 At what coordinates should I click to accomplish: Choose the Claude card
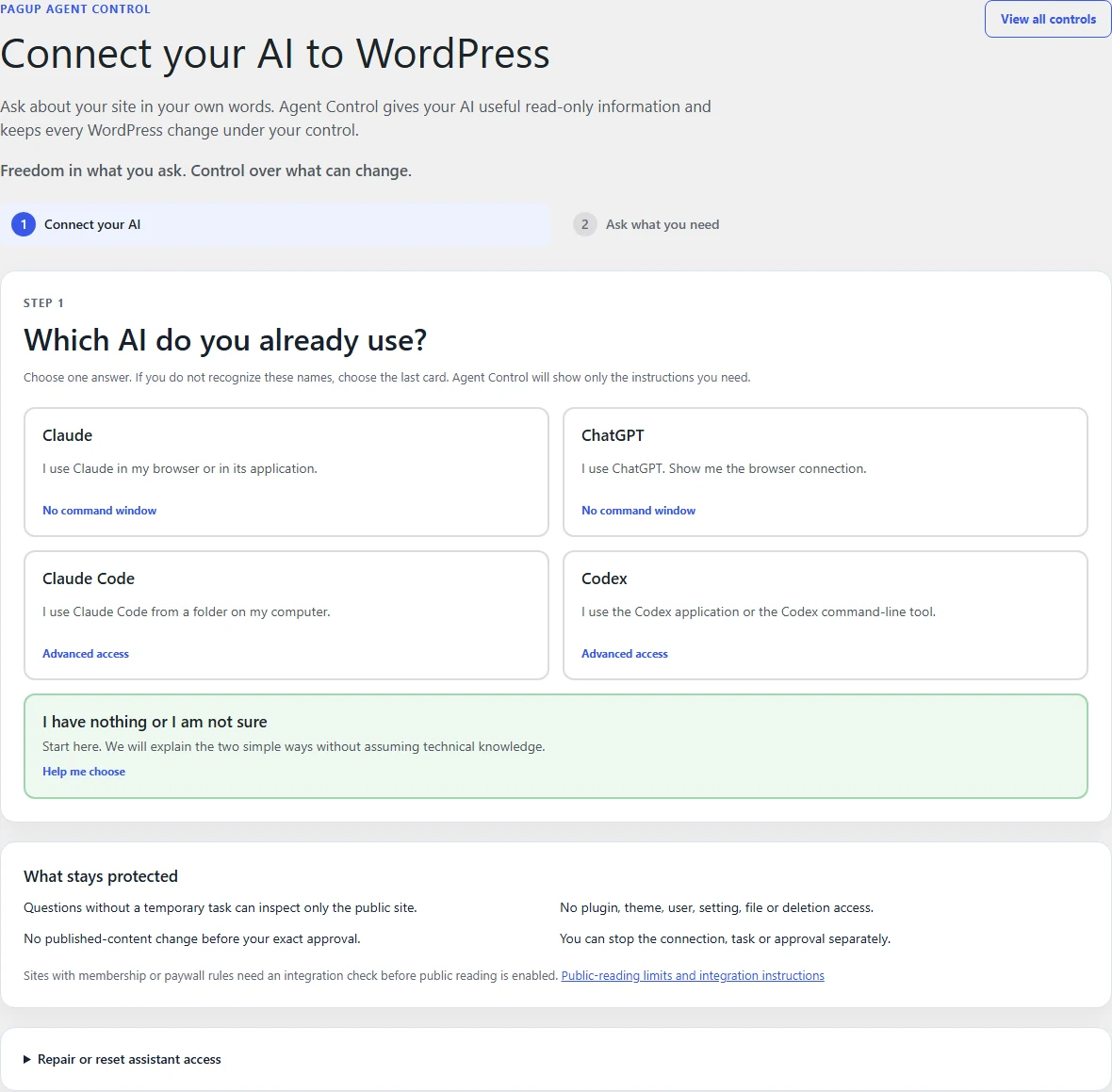pos(286,471)
